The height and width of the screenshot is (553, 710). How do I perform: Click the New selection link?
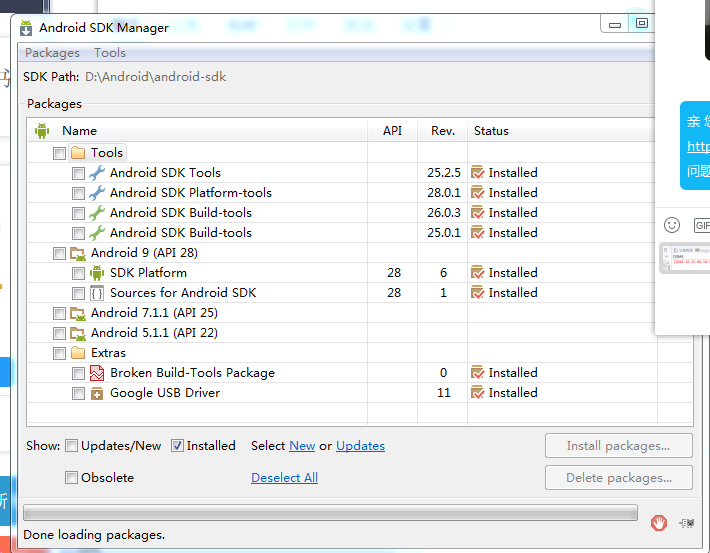coord(302,446)
